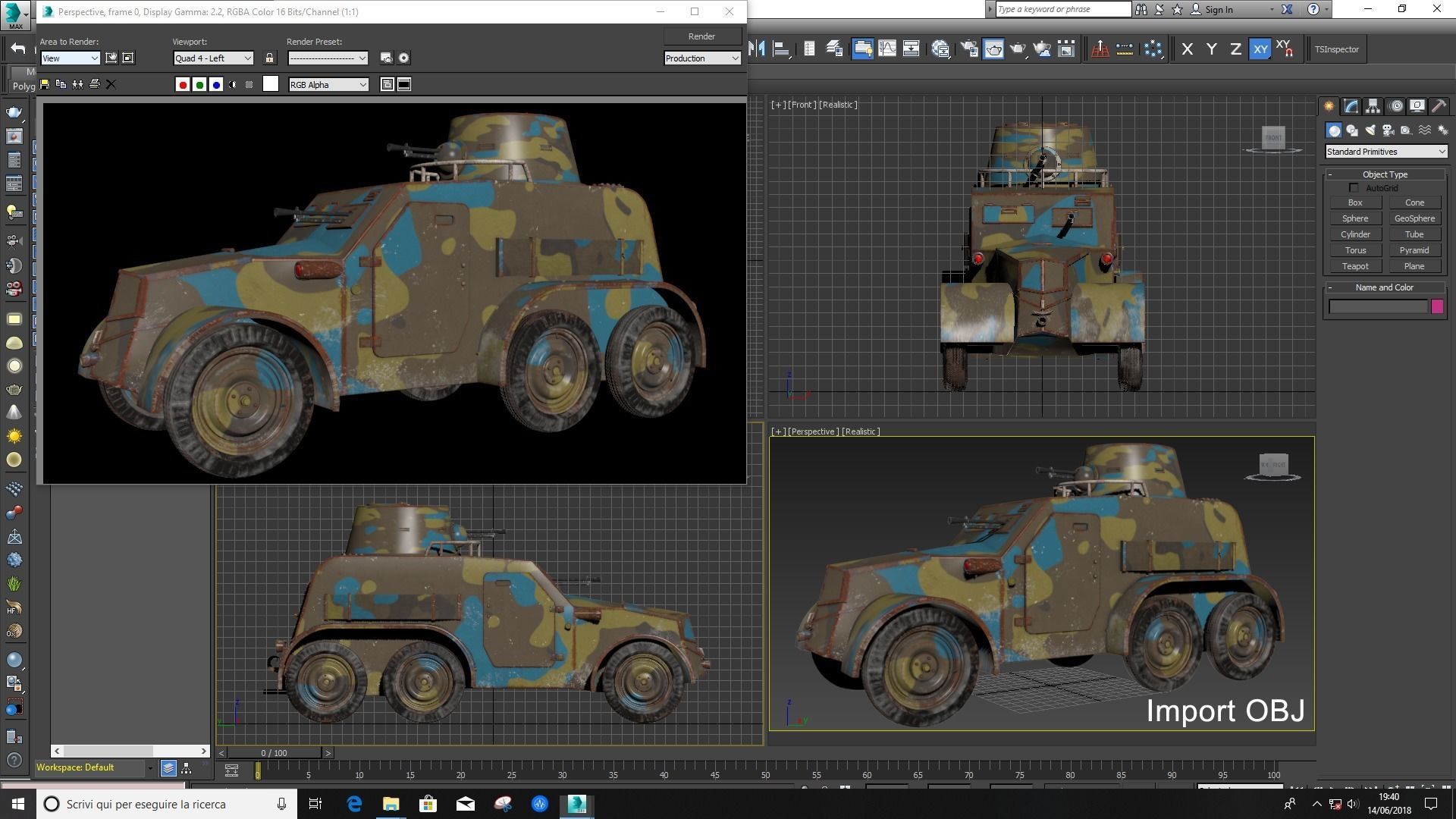Toggle the blue channel display
This screenshot has height=819, width=1456.
[216, 85]
